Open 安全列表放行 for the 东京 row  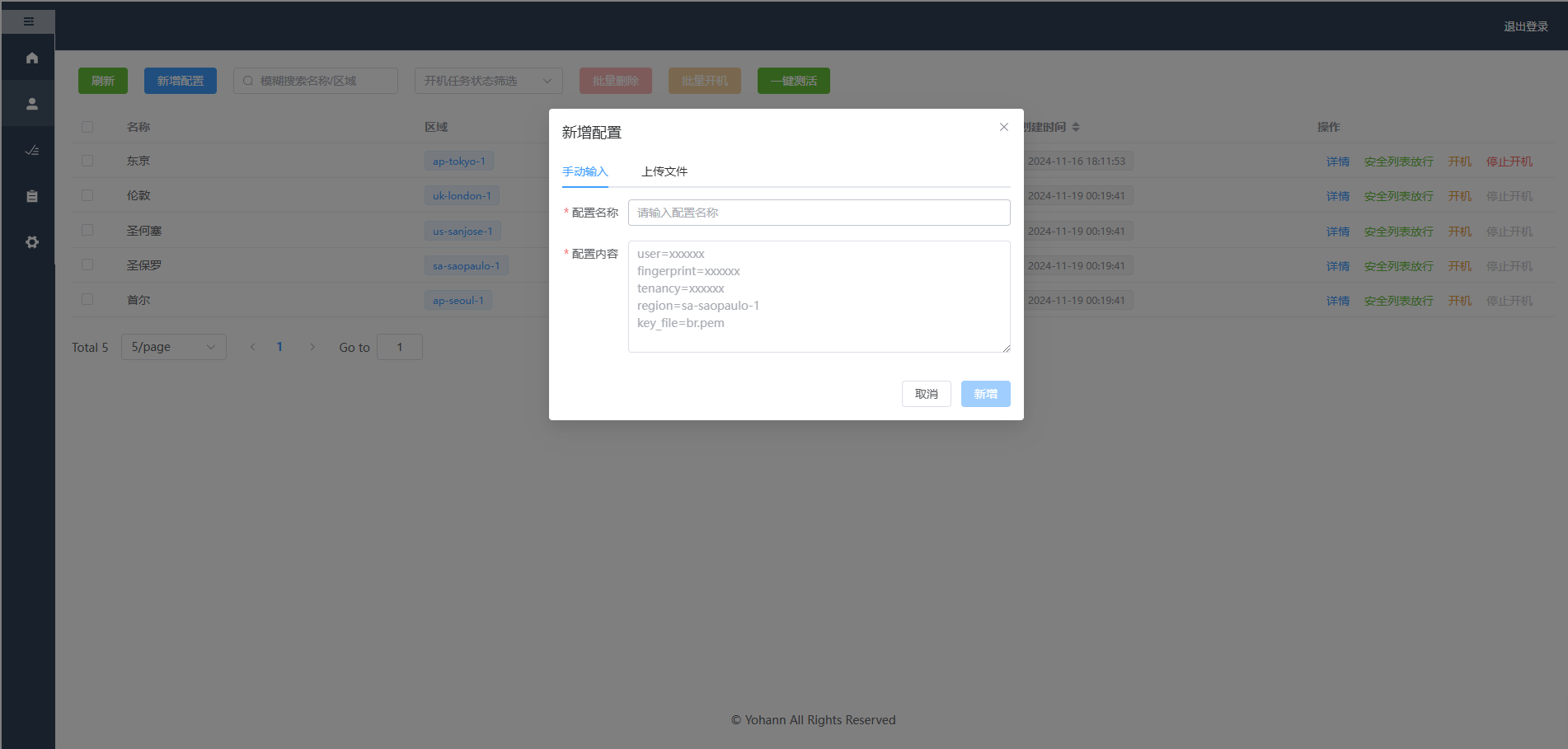click(x=1399, y=162)
